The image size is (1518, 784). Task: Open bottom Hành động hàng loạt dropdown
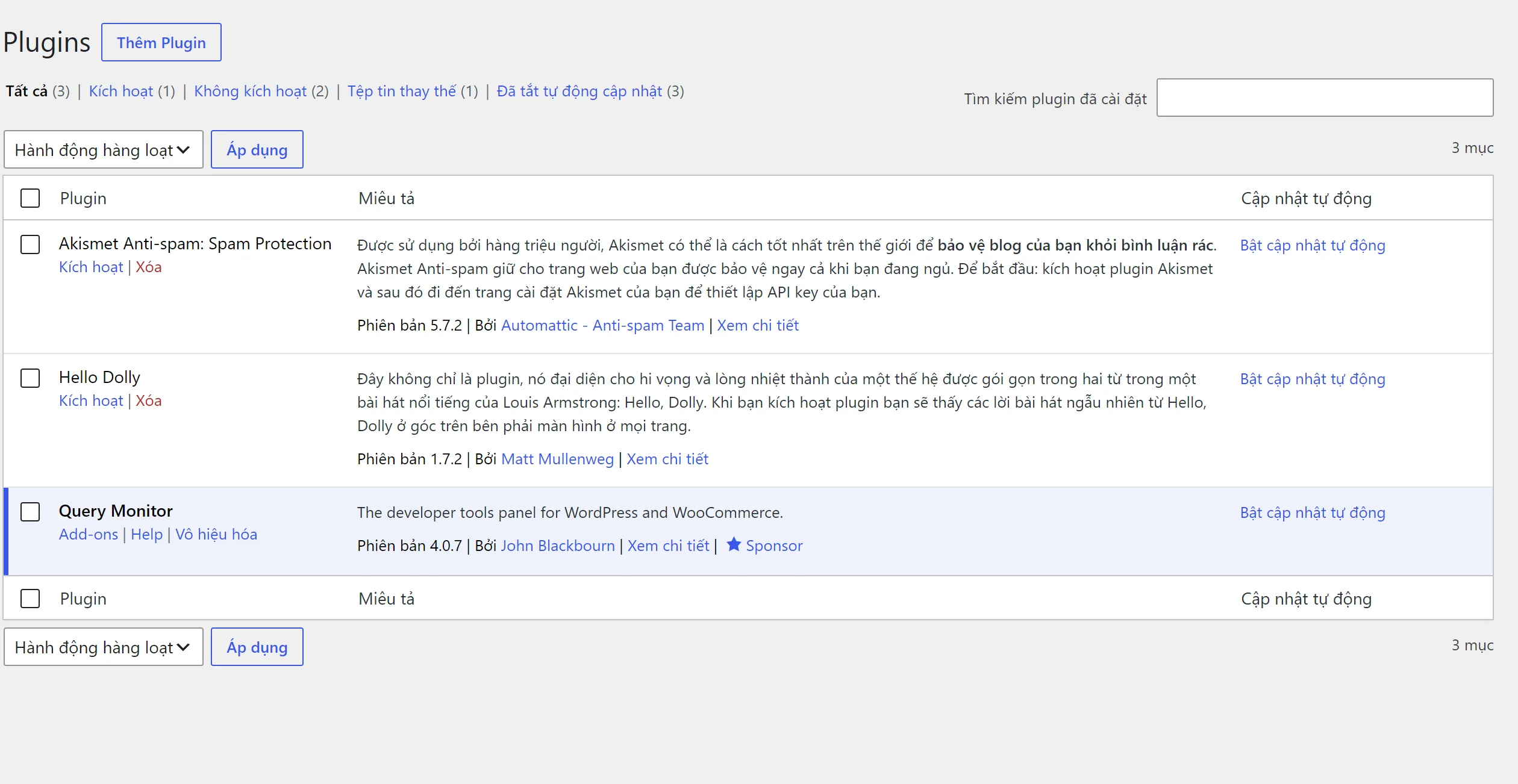coord(104,647)
